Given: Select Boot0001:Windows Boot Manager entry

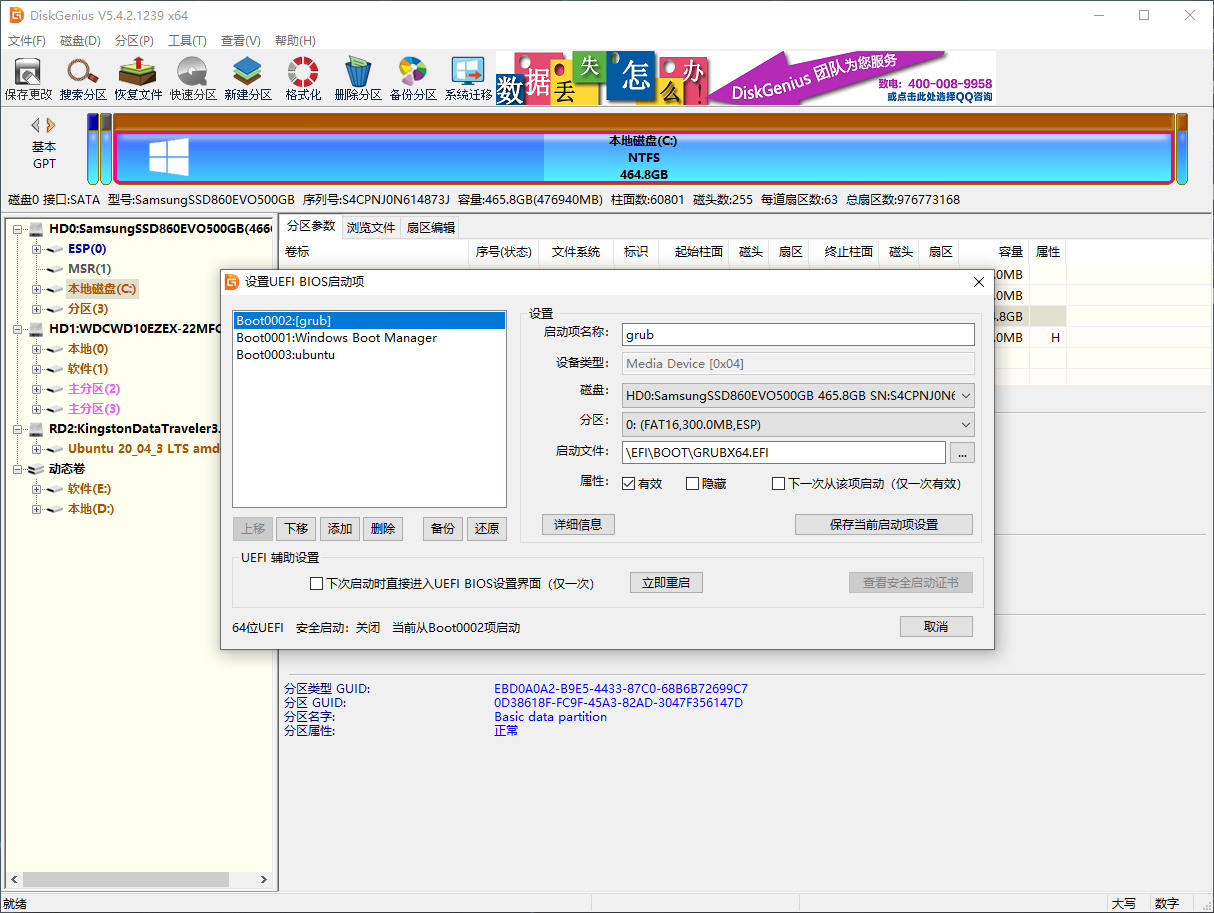Looking at the screenshot, I should 337,338.
